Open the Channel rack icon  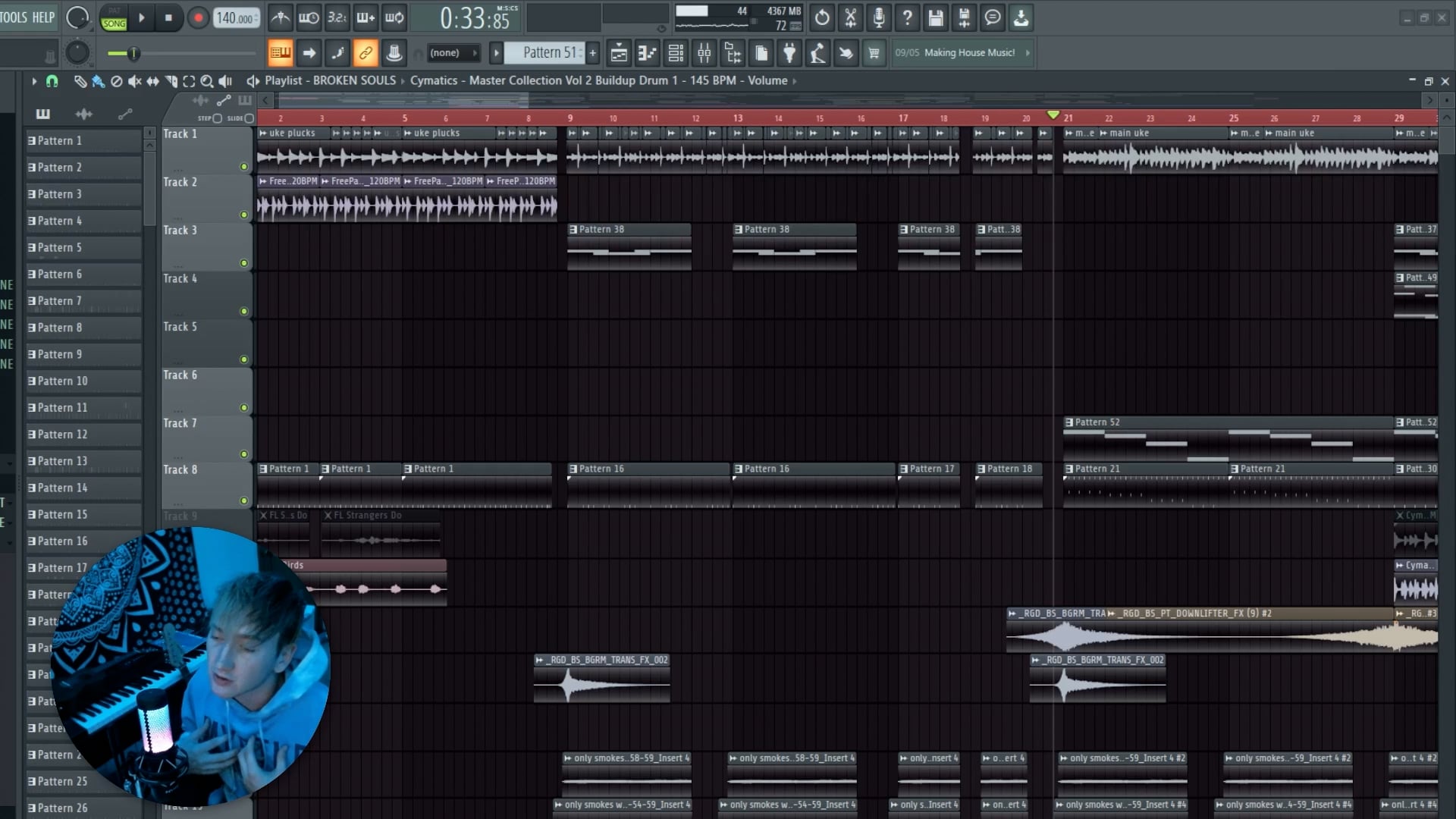pos(676,53)
